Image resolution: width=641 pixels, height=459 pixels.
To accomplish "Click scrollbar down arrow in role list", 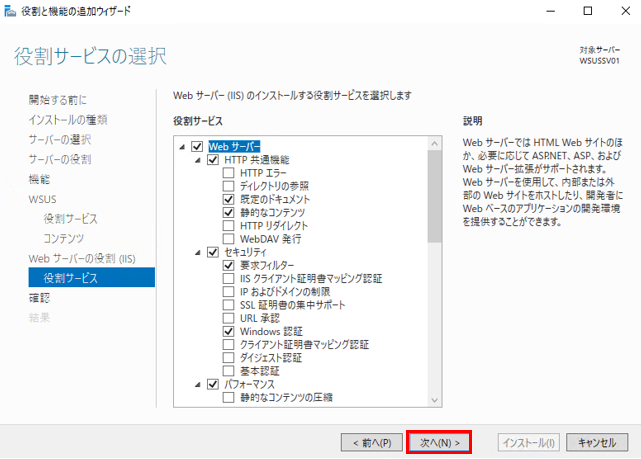I will click(x=433, y=400).
